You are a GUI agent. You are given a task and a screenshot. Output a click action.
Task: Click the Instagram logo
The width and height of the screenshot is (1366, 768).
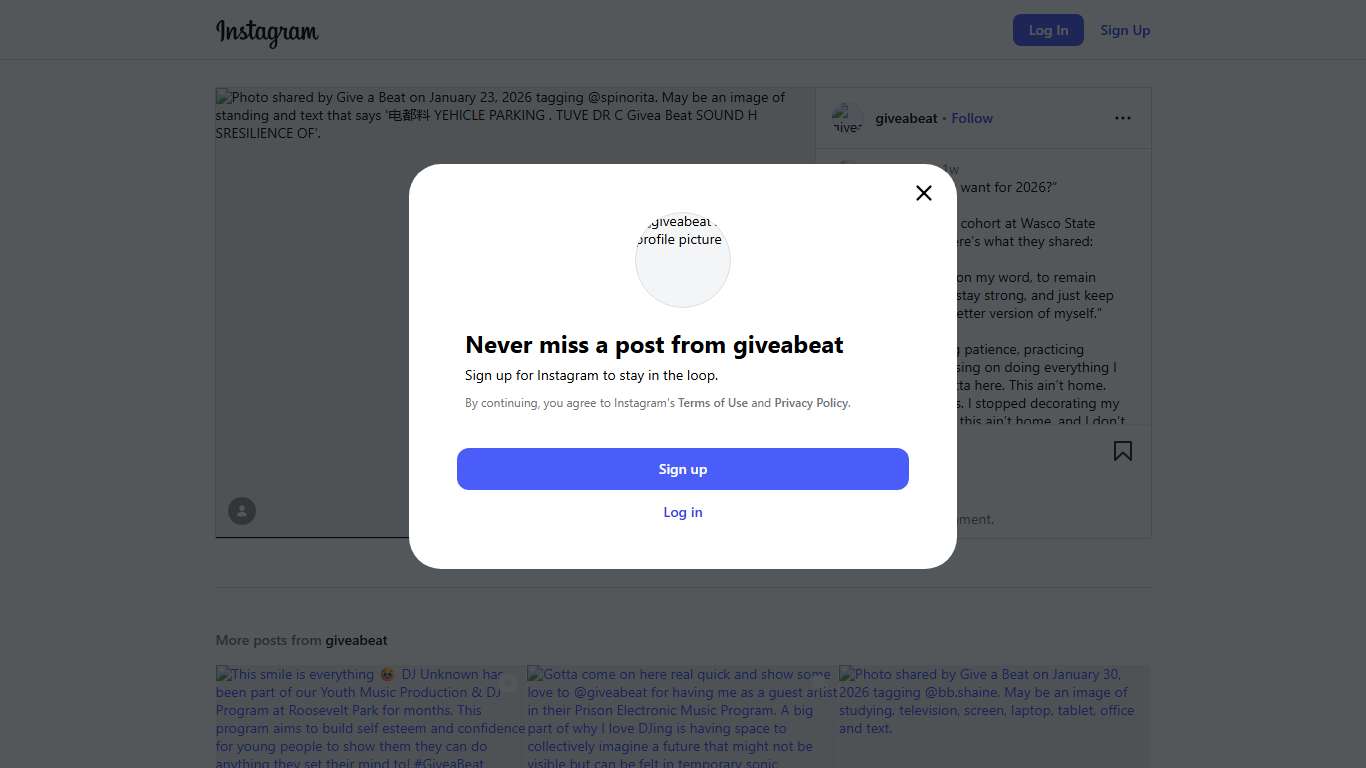tap(267, 32)
